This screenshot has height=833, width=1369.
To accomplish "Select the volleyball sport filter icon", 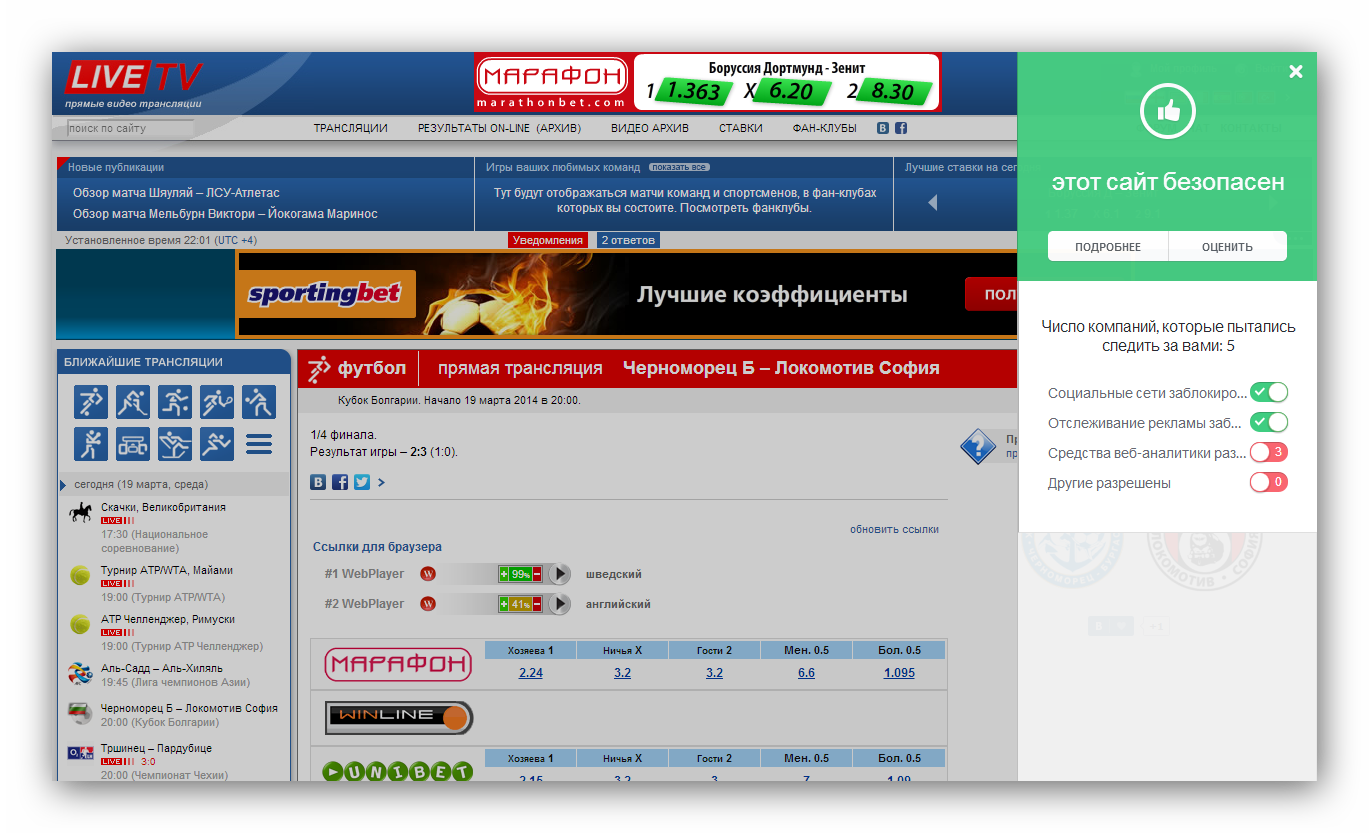I will (x=259, y=402).
